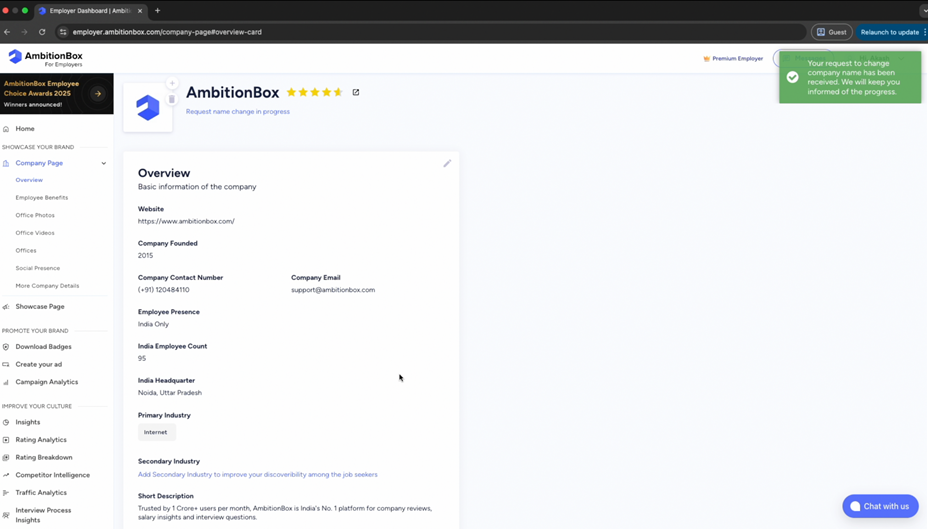Click the browser address bar URL
Image resolution: width=928 pixels, height=529 pixels.
[167, 32]
